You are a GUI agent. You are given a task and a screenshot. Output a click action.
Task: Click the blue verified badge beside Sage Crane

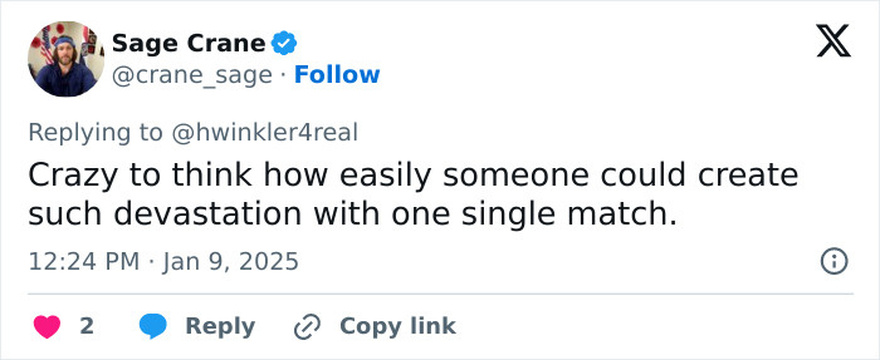coord(284,43)
